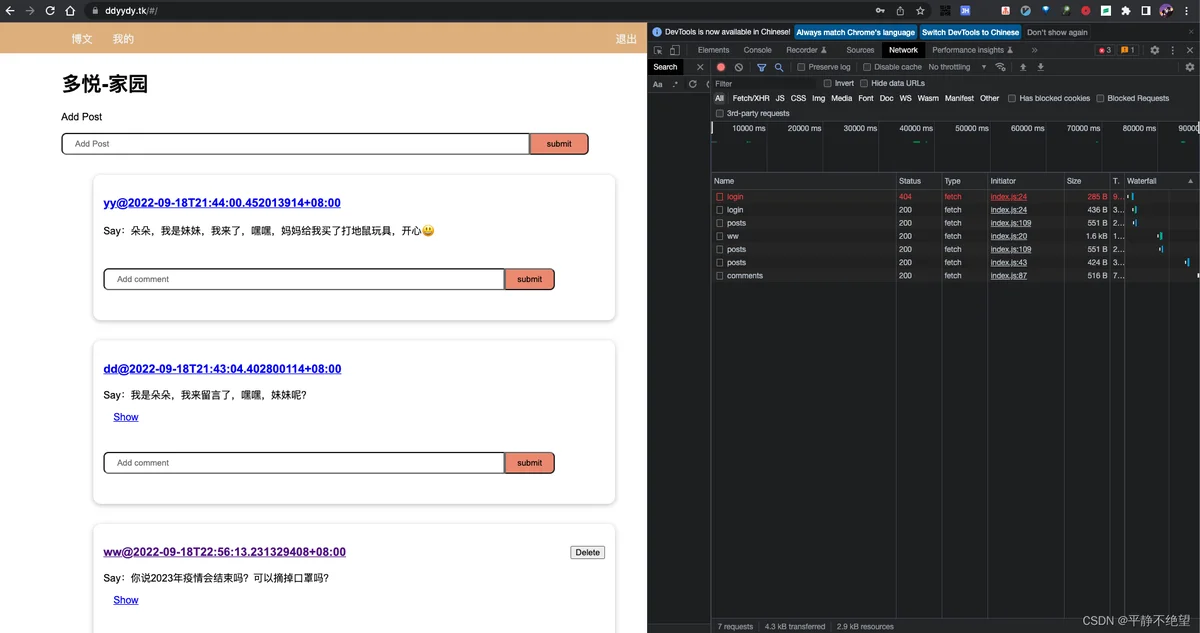Viewport: 1200px width, 633px height.
Task: Click Show under dd's post
Action: (126, 417)
